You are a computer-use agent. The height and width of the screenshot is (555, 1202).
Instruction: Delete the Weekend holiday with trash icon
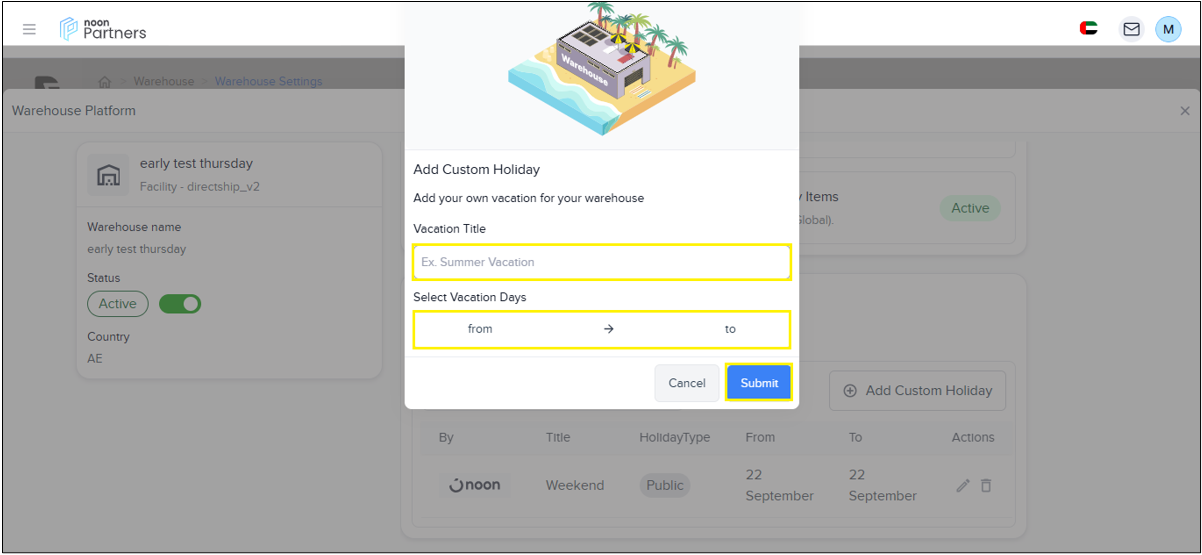pyautogui.click(x=986, y=485)
